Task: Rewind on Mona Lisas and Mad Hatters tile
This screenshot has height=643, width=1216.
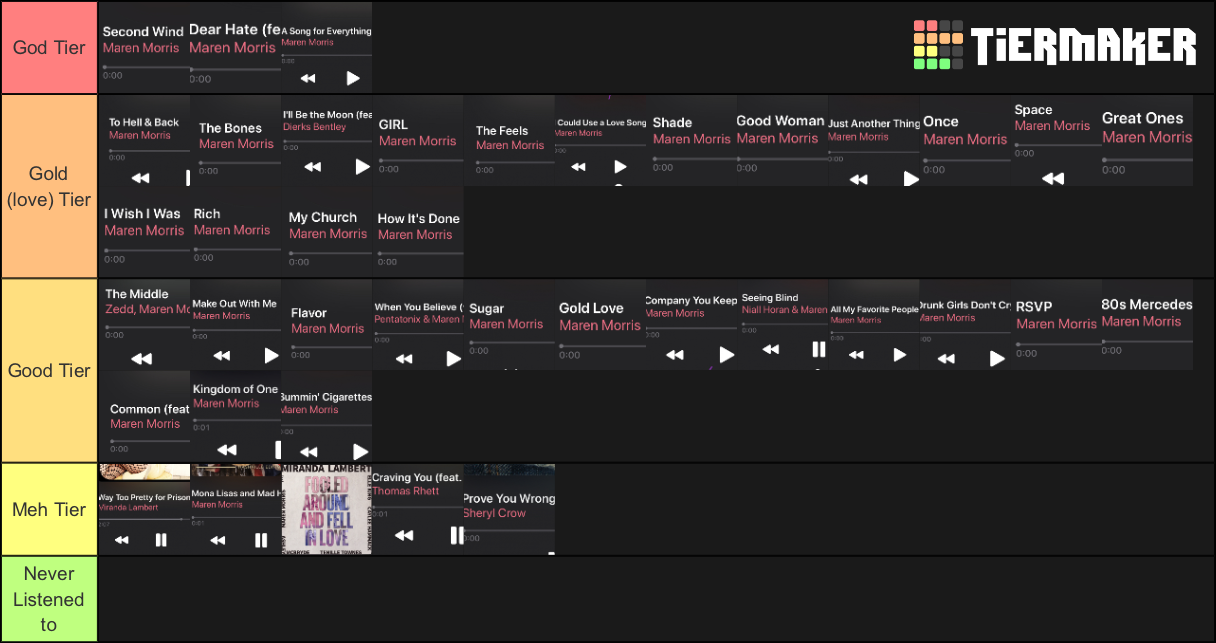Action: click(x=218, y=540)
